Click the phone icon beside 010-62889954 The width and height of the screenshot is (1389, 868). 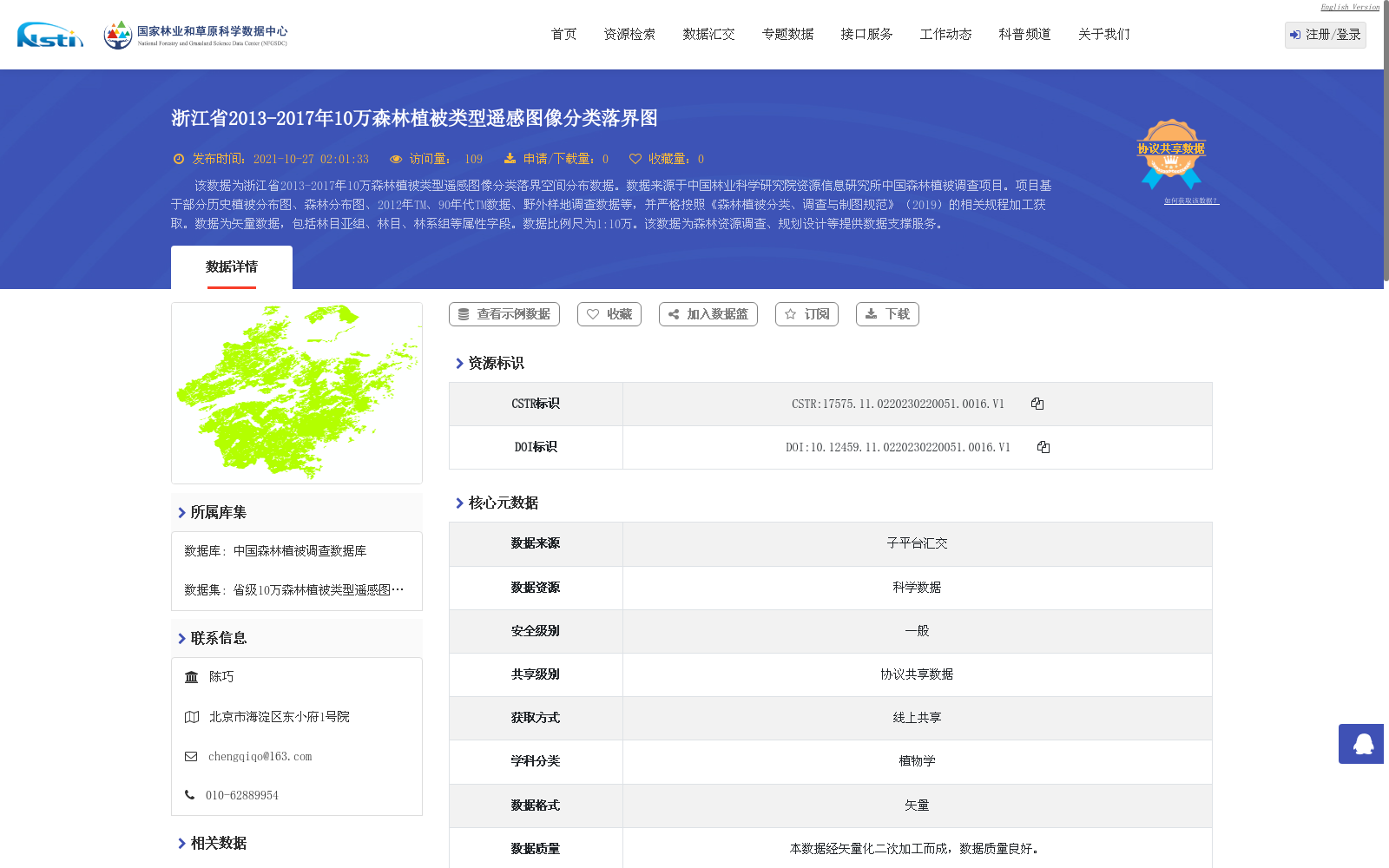click(189, 795)
